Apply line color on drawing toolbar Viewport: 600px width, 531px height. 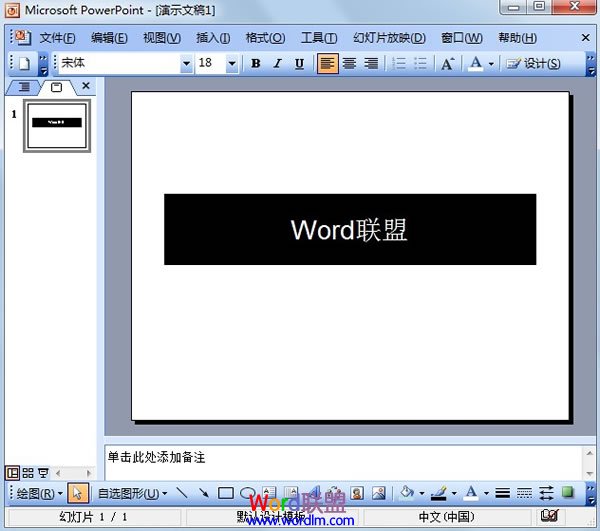pyautogui.click(x=439, y=493)
